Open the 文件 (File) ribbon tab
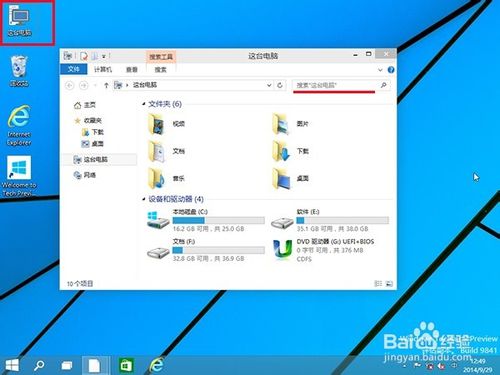Viewport: 500px width, 375px height. 73,69
